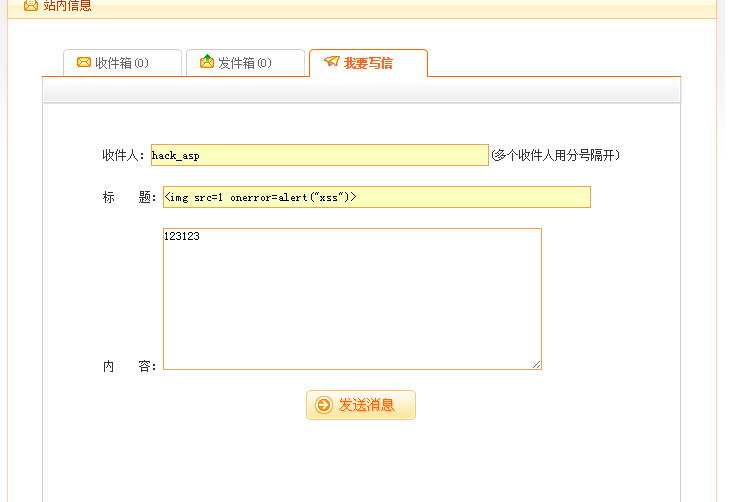
Task: Click the 收件人 label
Action: 123,156
